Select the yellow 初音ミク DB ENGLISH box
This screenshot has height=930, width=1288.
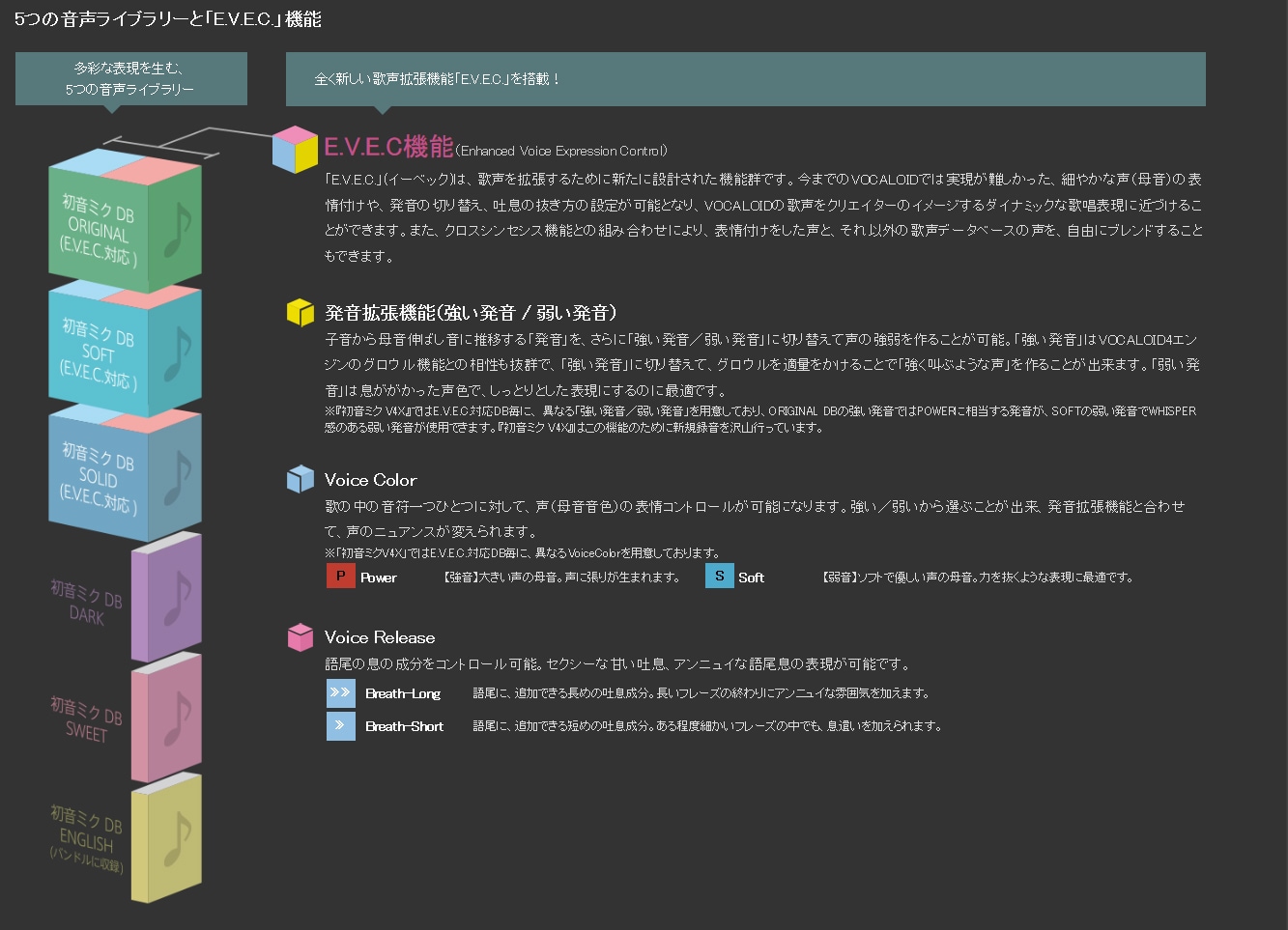[166, 839]
